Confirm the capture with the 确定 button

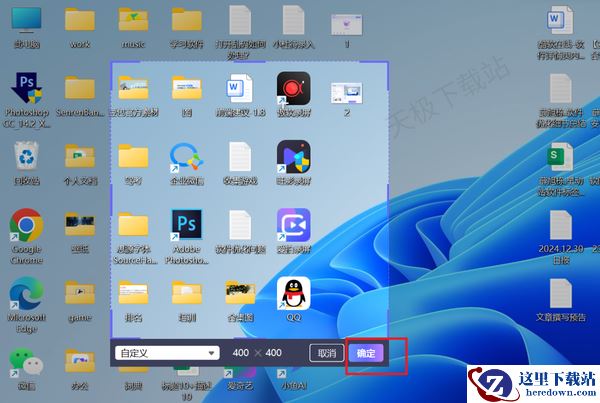tap(366, 353)
